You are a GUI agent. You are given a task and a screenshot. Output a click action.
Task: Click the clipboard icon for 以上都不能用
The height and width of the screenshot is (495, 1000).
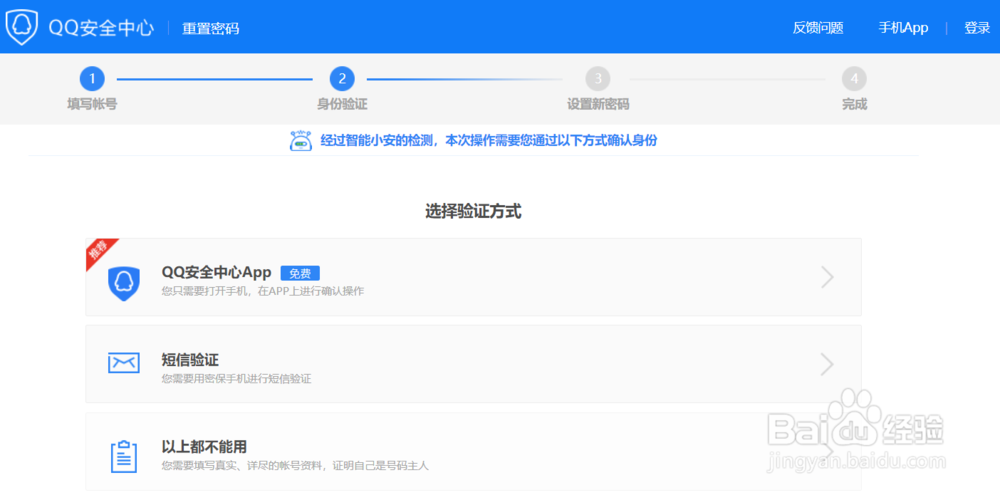[124, 456]
